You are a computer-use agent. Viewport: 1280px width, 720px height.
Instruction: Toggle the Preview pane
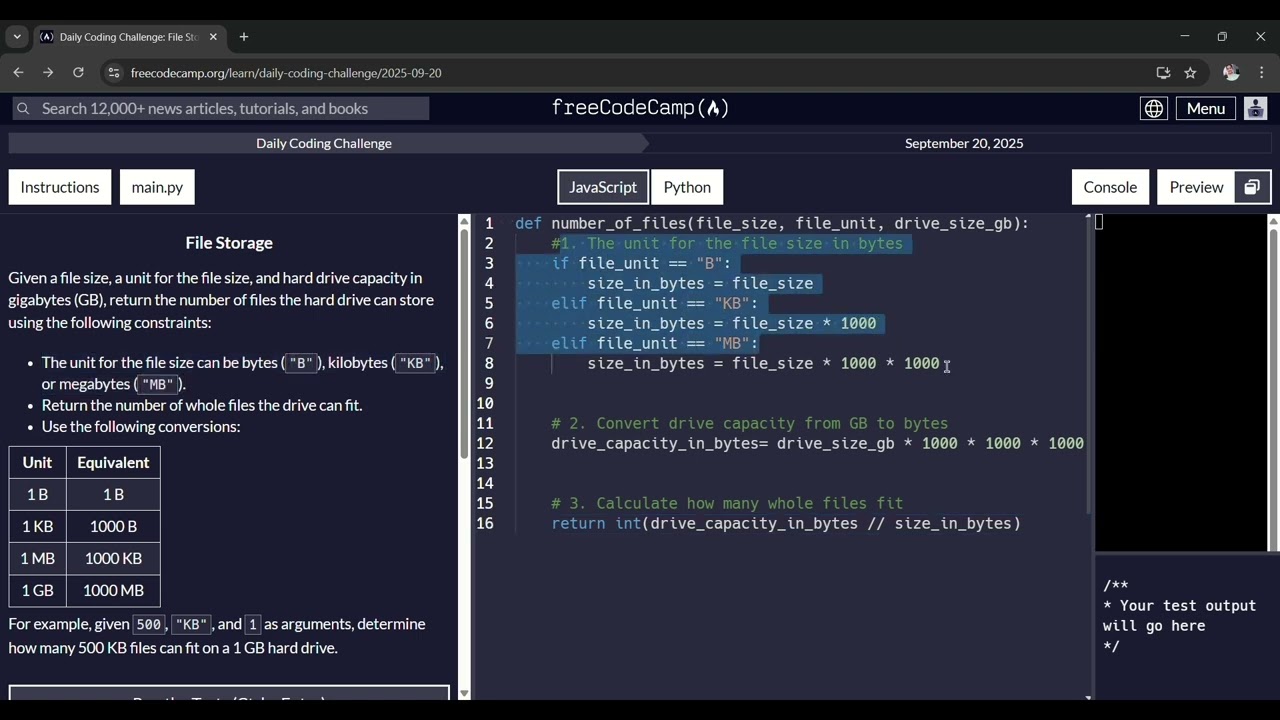(1196, 187)
